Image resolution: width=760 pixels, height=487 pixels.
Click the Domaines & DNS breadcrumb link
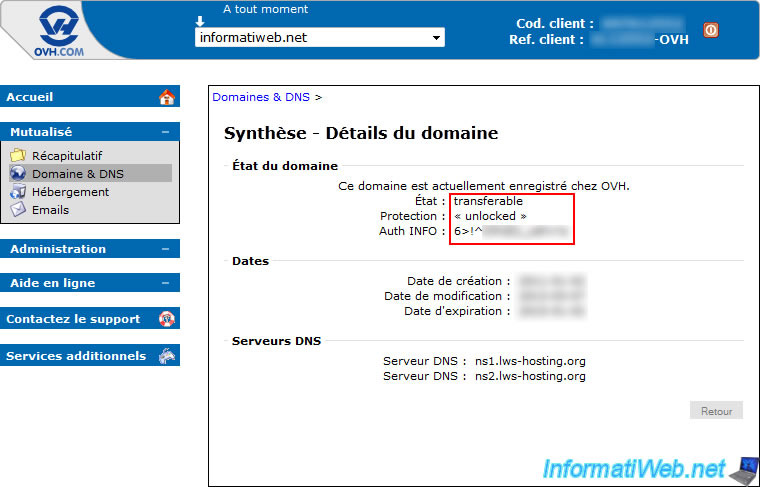tap(261, 97)
